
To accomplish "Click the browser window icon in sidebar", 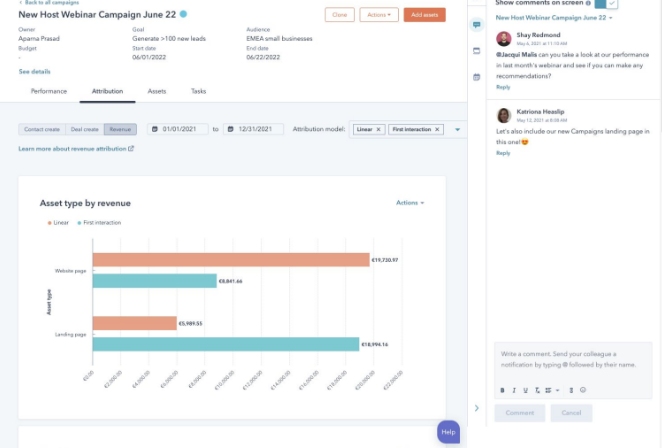I will [477, 51].
